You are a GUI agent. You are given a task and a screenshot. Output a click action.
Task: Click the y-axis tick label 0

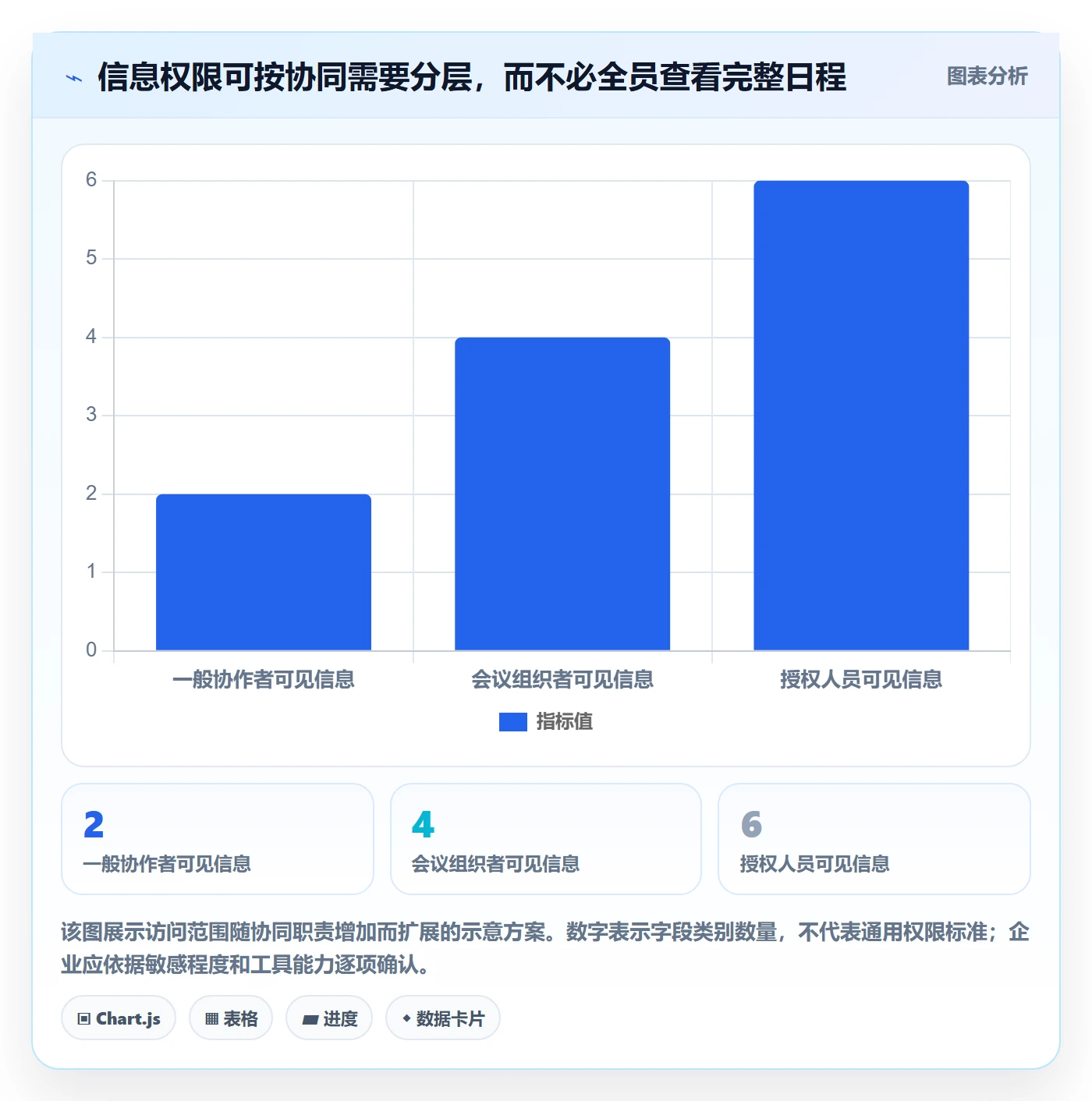point(91,650)
